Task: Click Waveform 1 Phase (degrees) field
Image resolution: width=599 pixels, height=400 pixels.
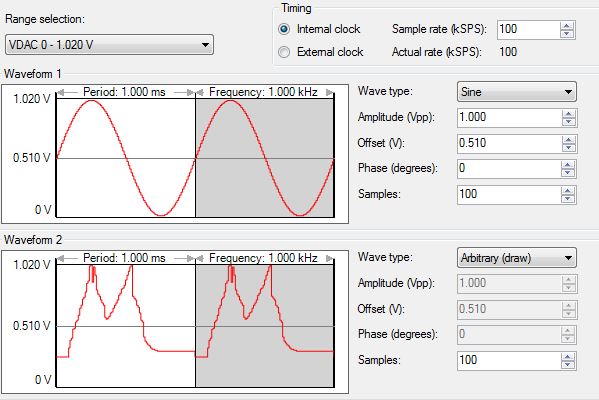Action: coord(509,168)
